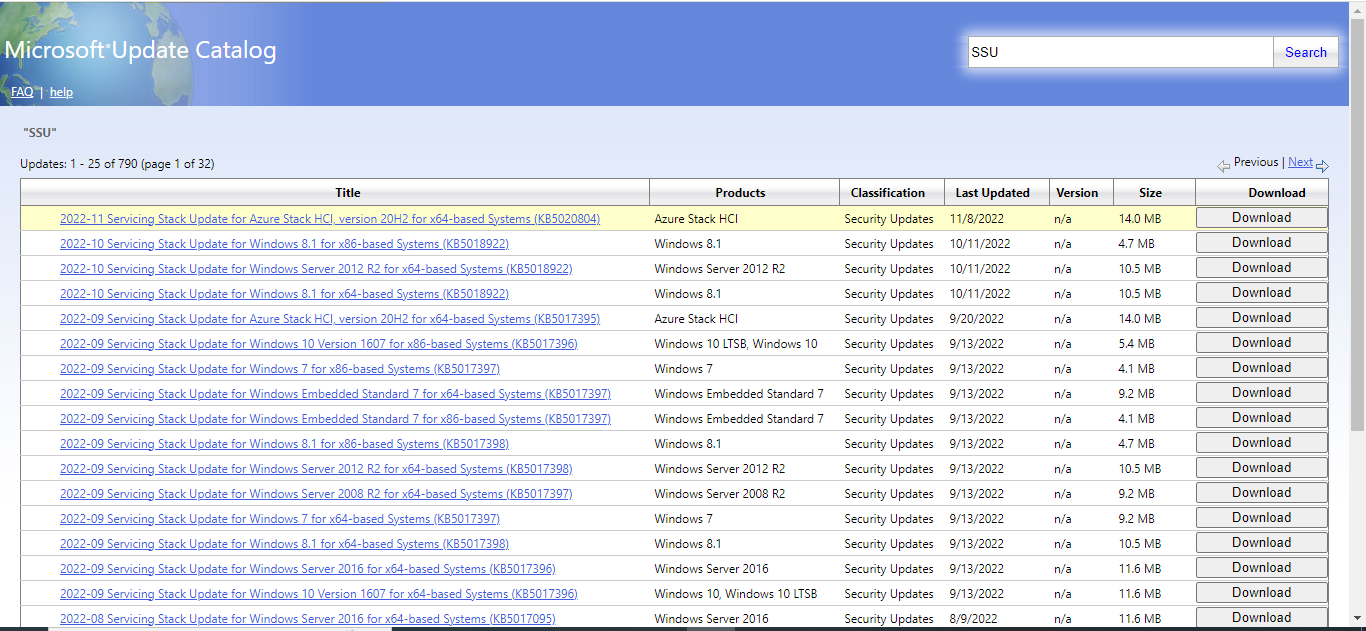Sort by the Title column header
This screenshot has height=631, width=1366.
click(348, 193)
